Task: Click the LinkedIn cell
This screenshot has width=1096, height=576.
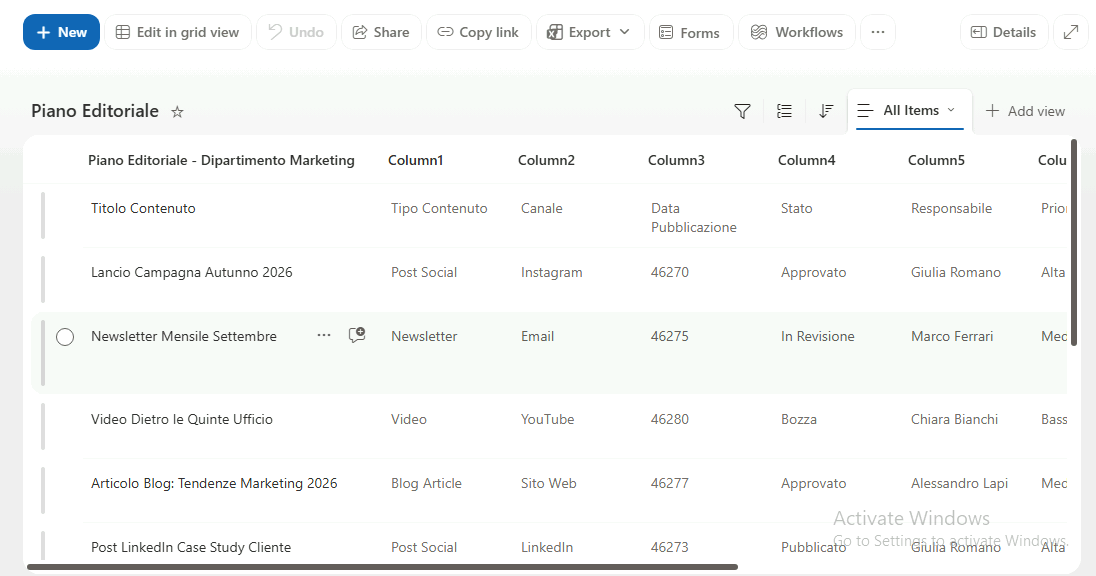Action: [547, 547]
